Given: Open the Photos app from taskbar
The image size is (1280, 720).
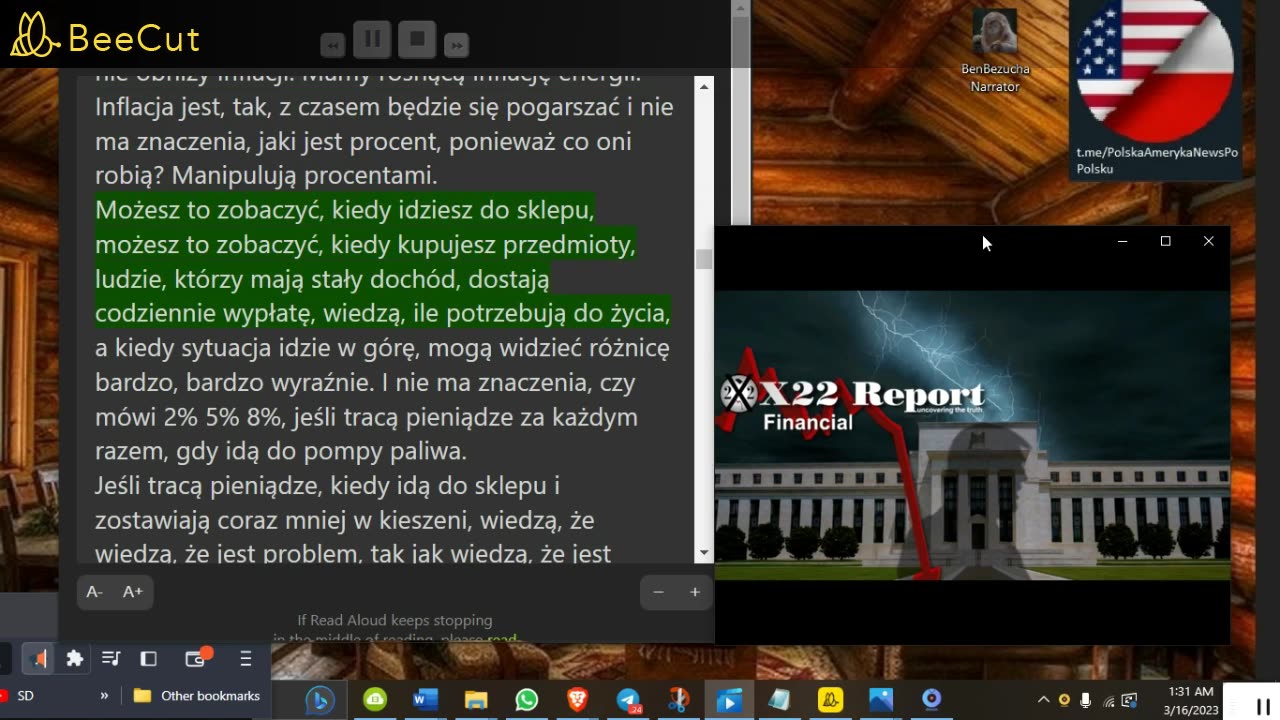Looking at the screenshot, I should [881, 700].
